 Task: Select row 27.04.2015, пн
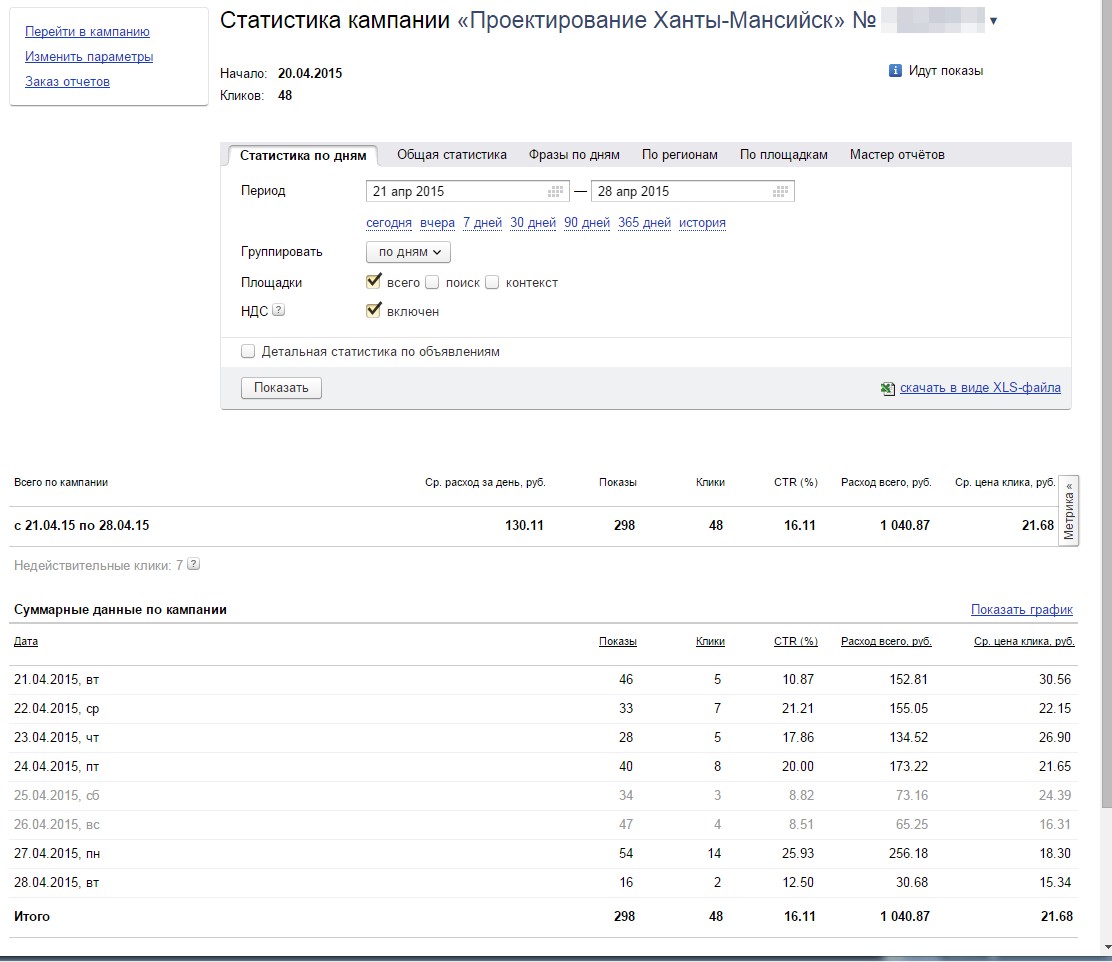pos(543,854)
